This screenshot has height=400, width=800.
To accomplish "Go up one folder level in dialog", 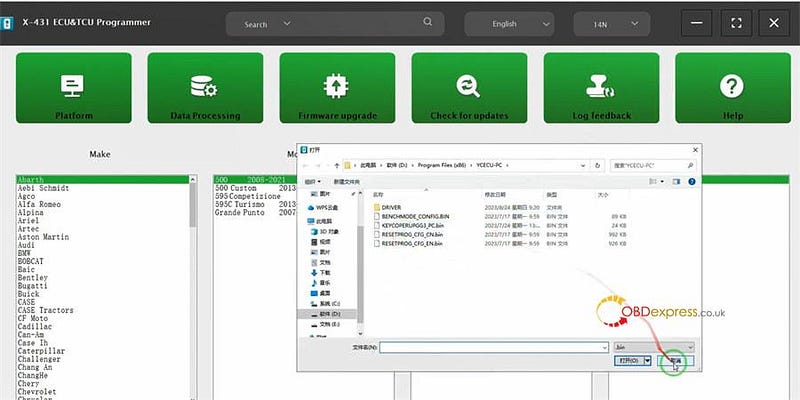I will (337, 165).
